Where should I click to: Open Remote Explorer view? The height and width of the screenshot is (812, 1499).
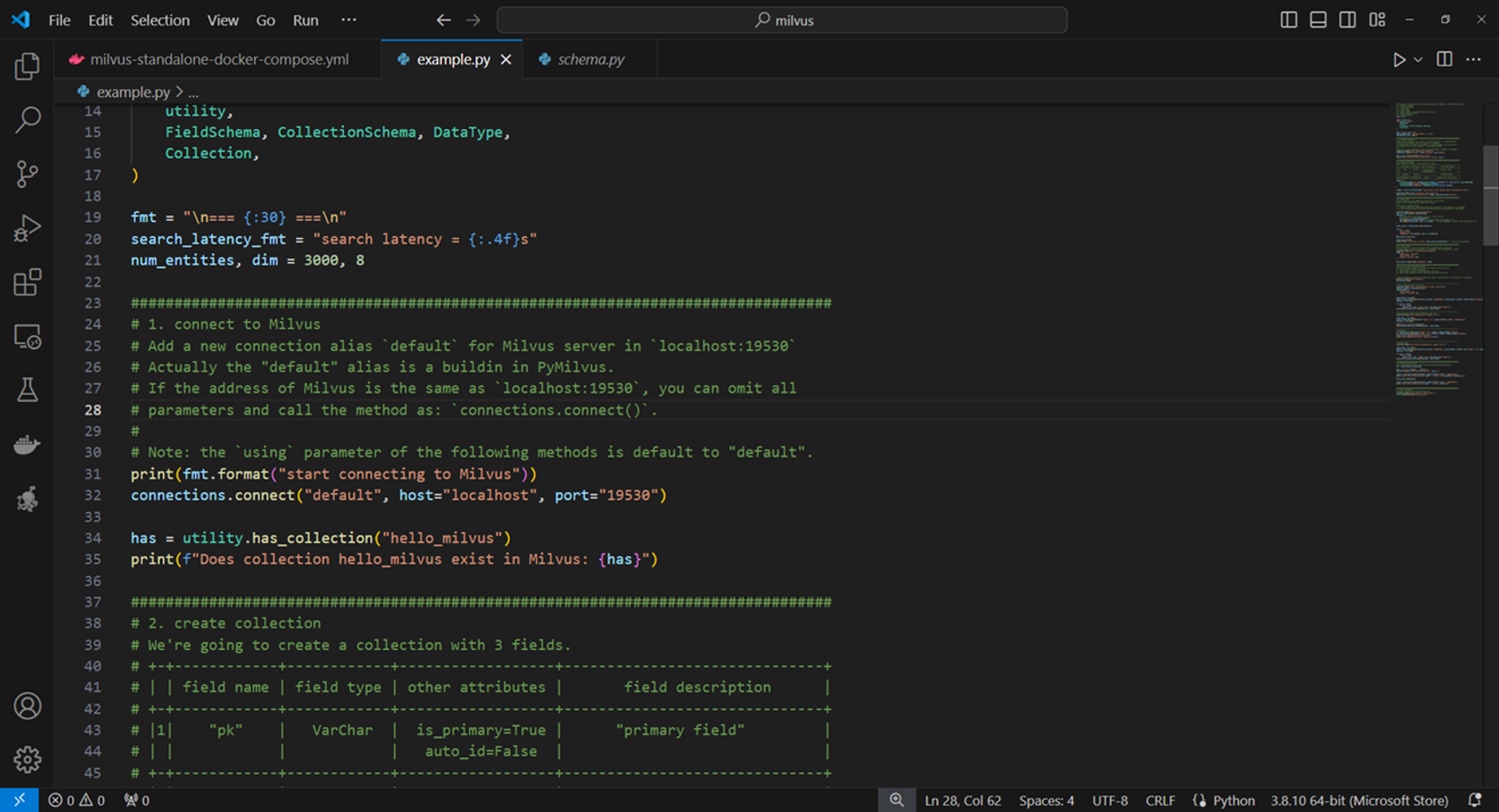click(27, 337)
